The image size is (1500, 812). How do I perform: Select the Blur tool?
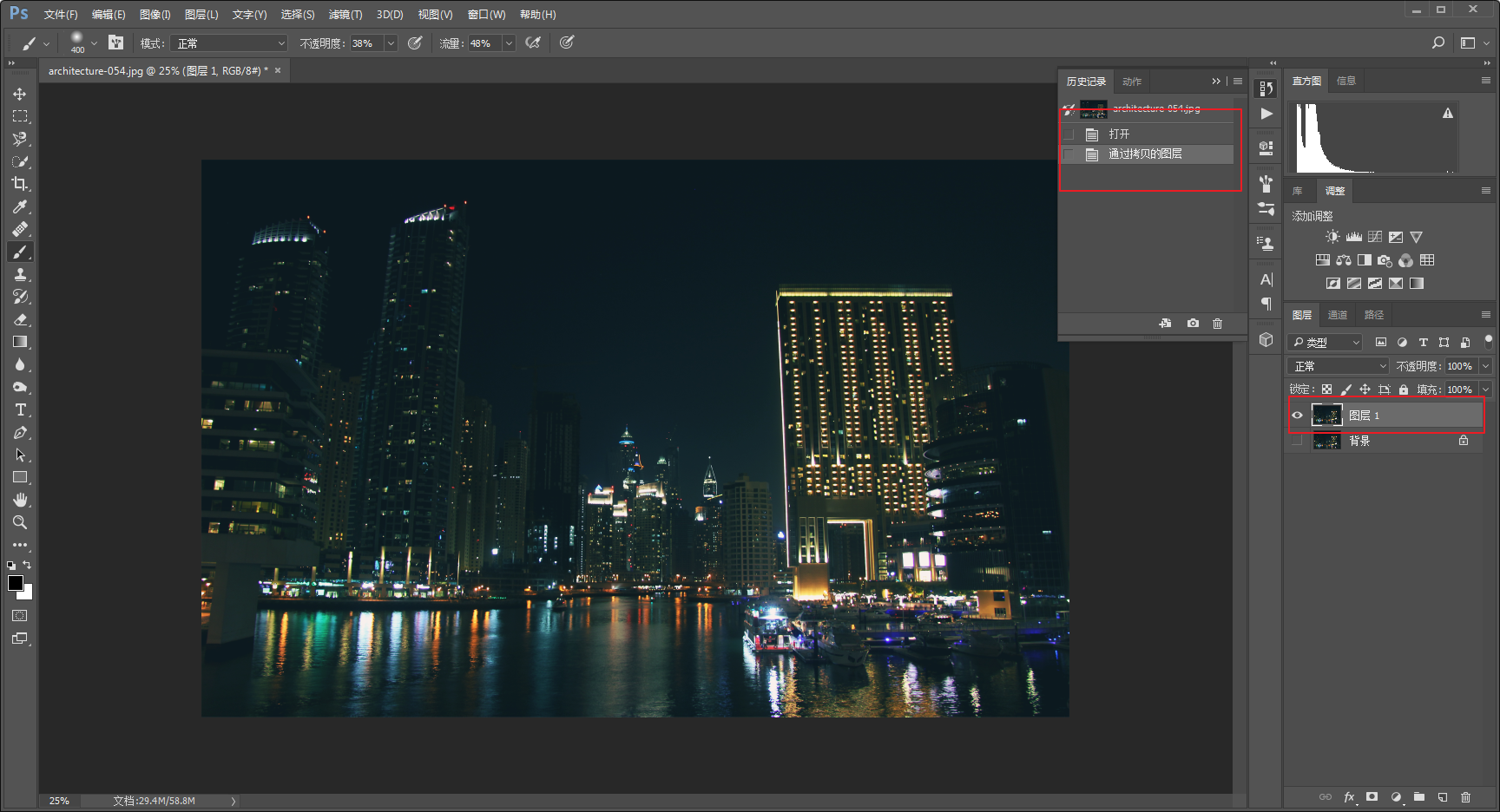pos(19,364)
